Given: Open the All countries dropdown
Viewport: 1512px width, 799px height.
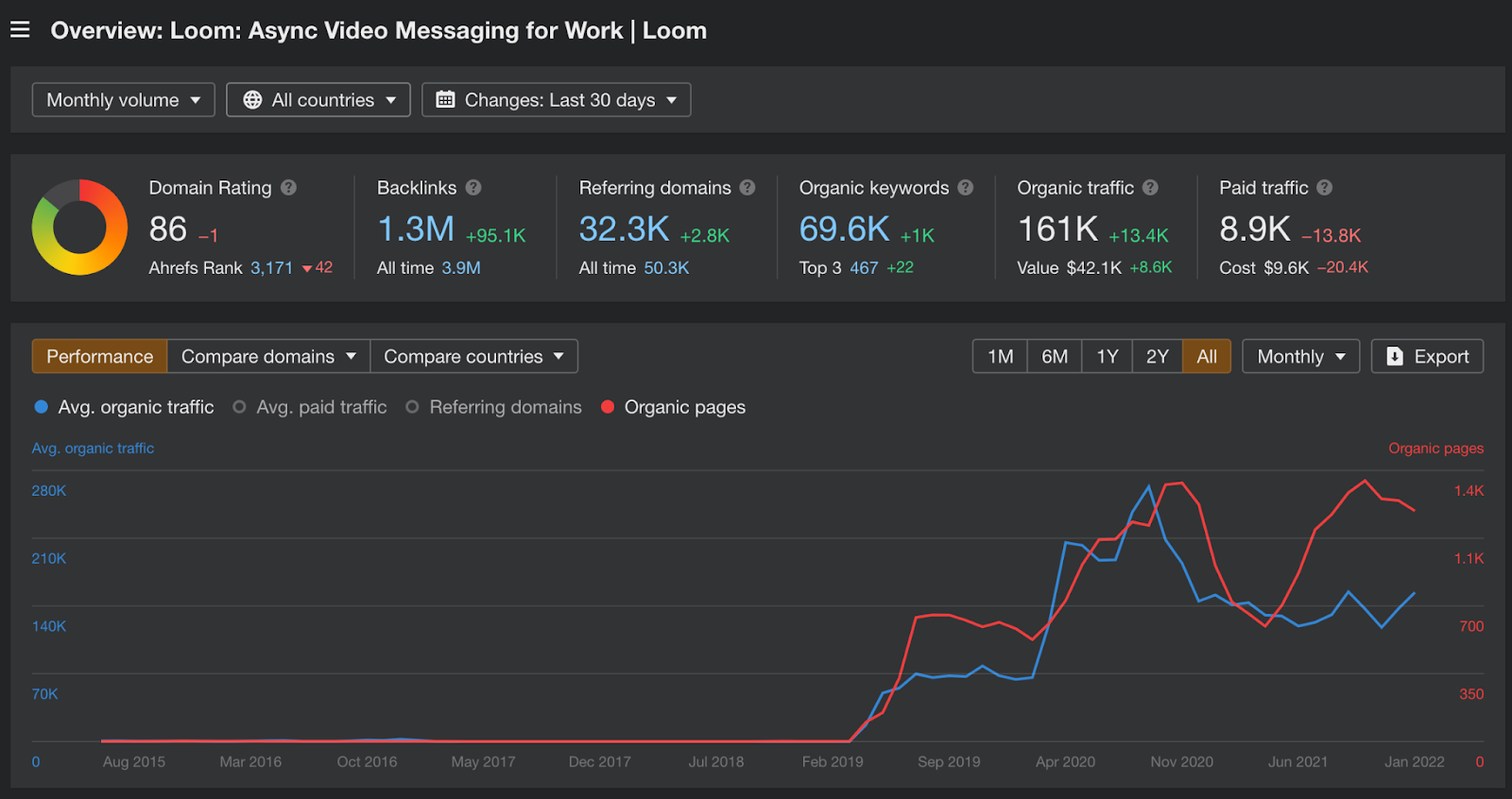Looking at the screenshot, I should point(318,100).
